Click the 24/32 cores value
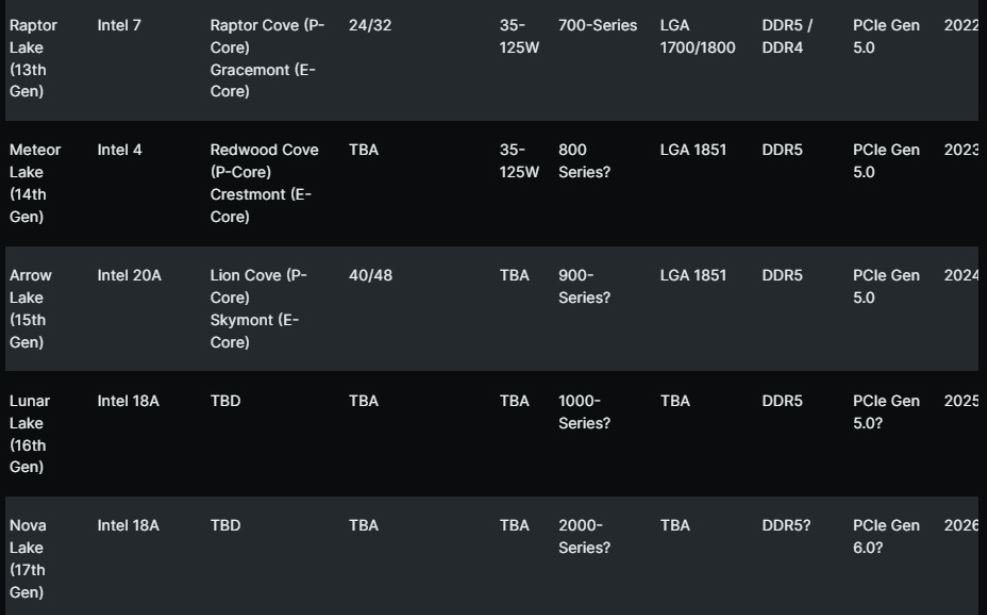This screenshot has height=615, width=987. pyautogui.click(x=370, y=25)
